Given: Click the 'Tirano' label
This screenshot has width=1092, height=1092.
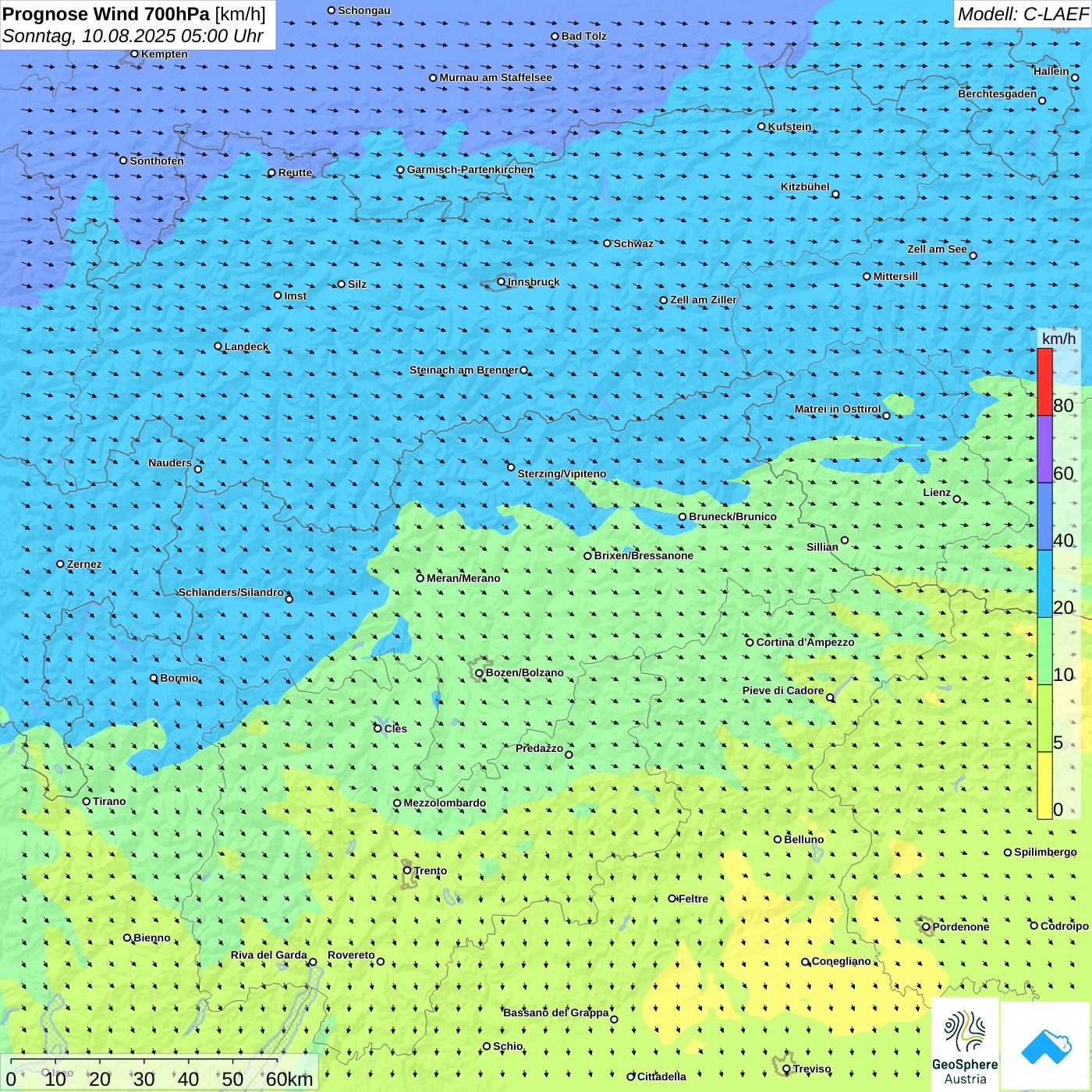Looking at the screenshot, I should point(109,801).
